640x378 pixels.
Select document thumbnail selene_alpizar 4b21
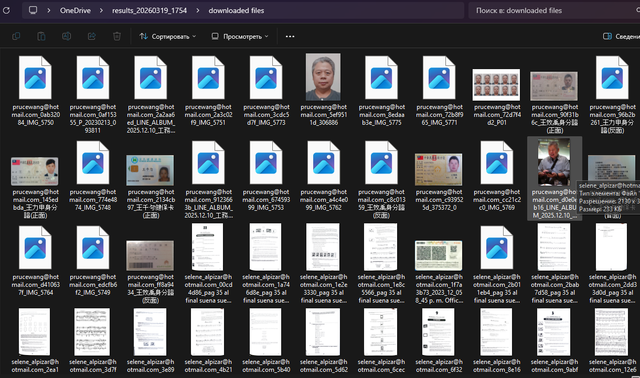click(208, 332)
